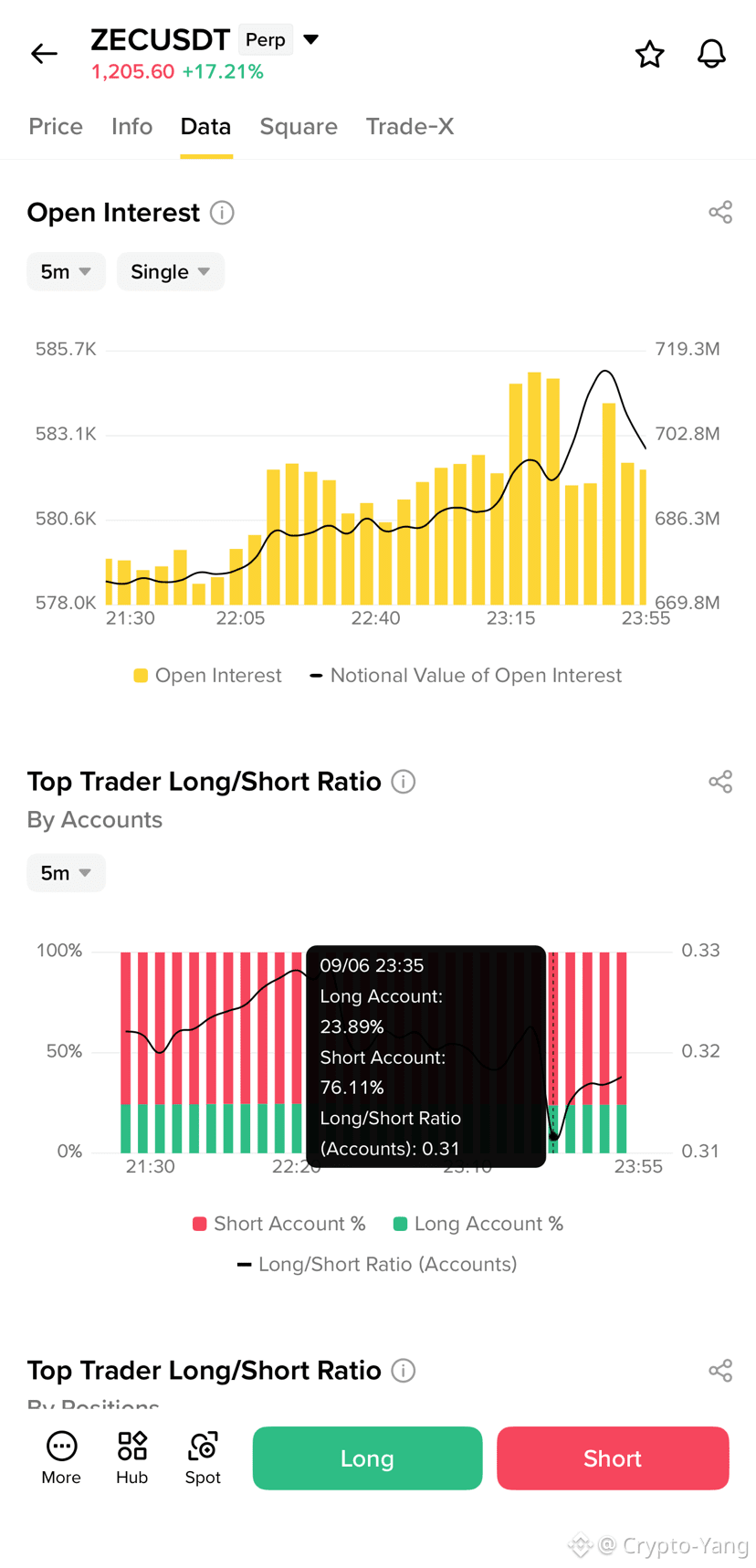The image size is (756, 1568).
Task: Open the Single mode dropdown
Action: [171, 272]
